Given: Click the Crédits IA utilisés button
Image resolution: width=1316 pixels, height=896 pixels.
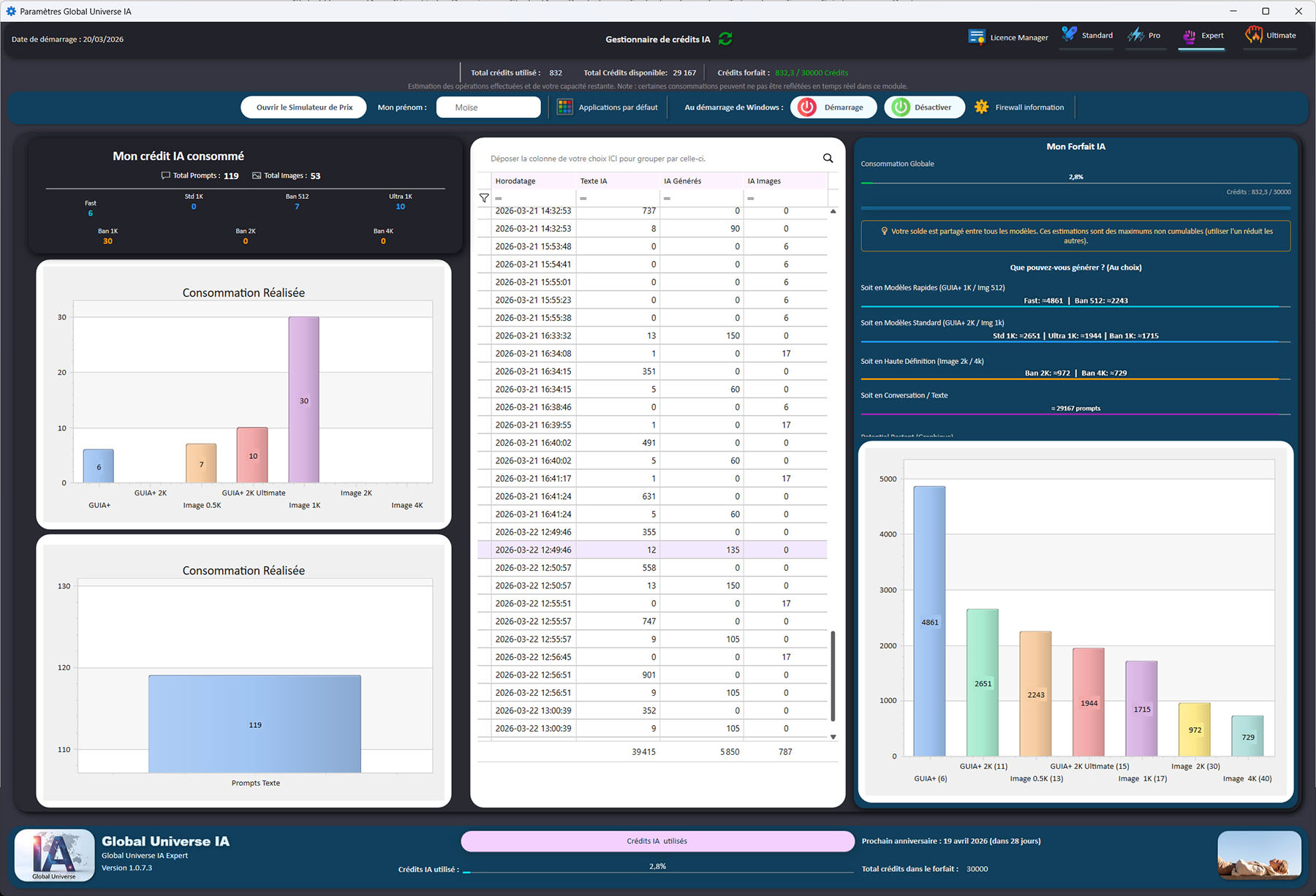Looking at the screenshot, I should (657, 841).
